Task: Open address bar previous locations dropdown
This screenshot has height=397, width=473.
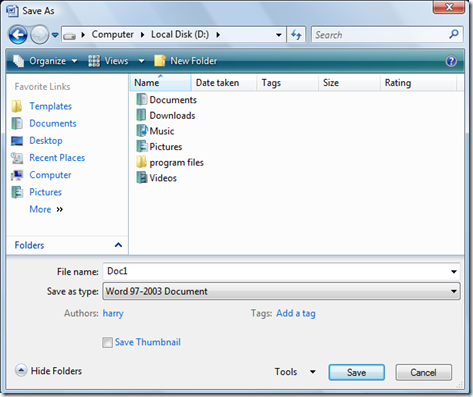Action: coord(279,35)
